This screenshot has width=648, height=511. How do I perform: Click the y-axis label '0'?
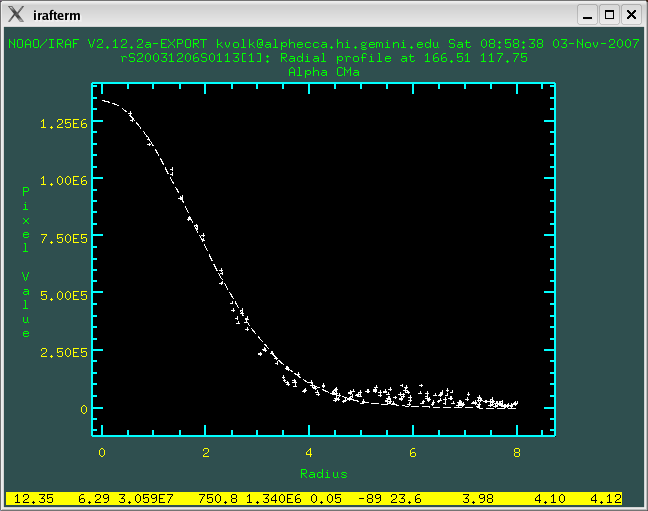point(84,410)
